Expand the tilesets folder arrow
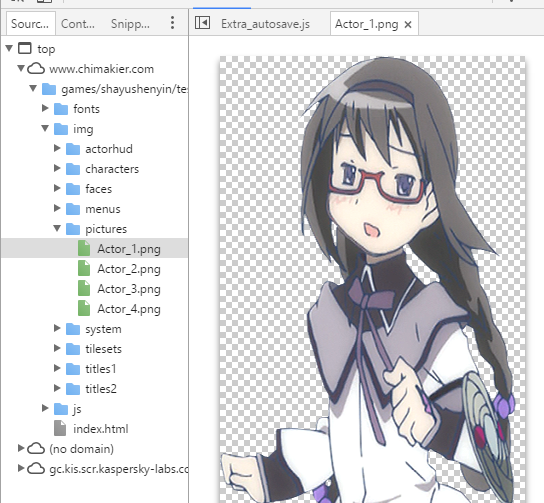 click(x=57, y=348)
